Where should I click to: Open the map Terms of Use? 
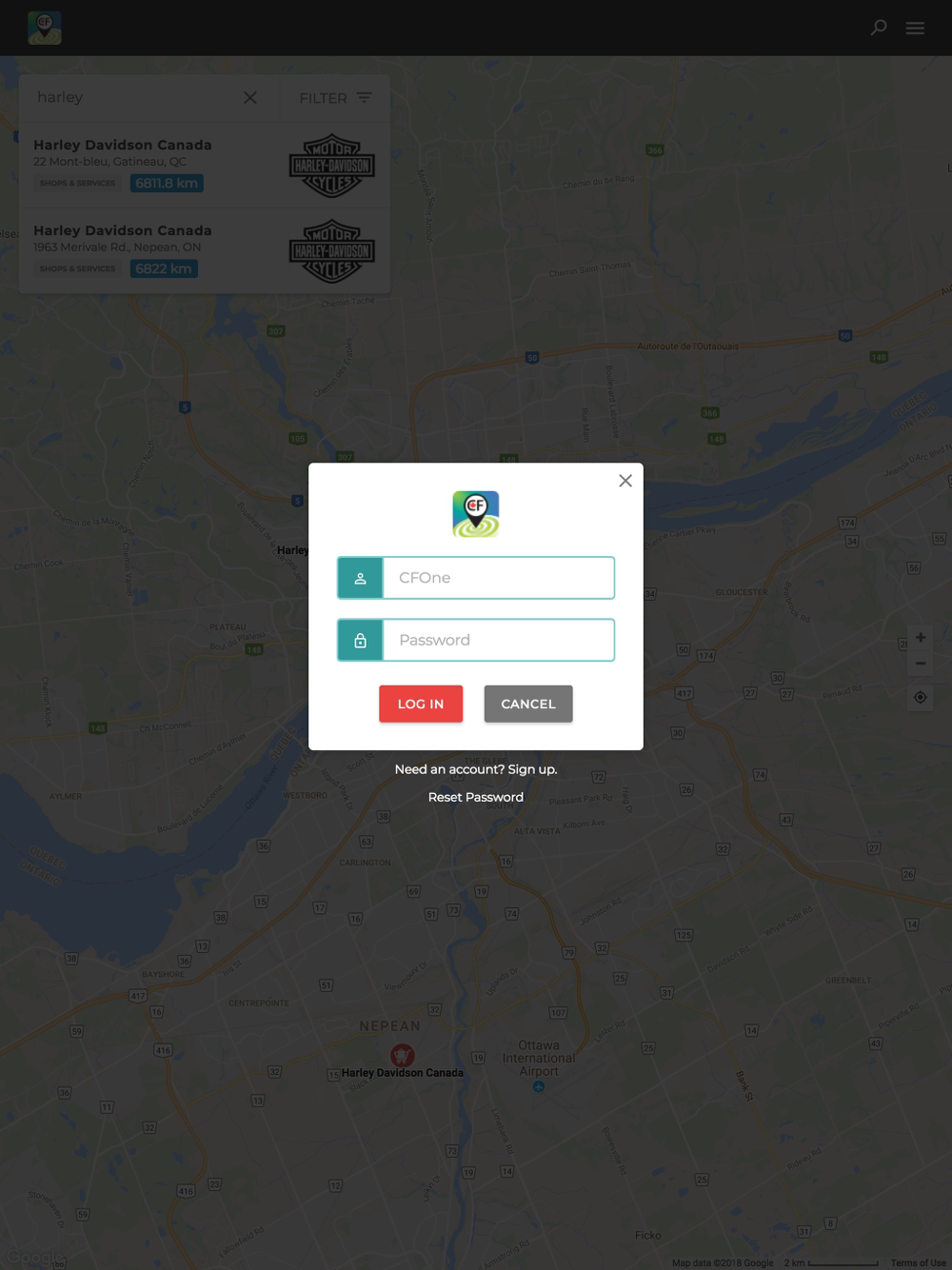click(x=918, y=1263)
